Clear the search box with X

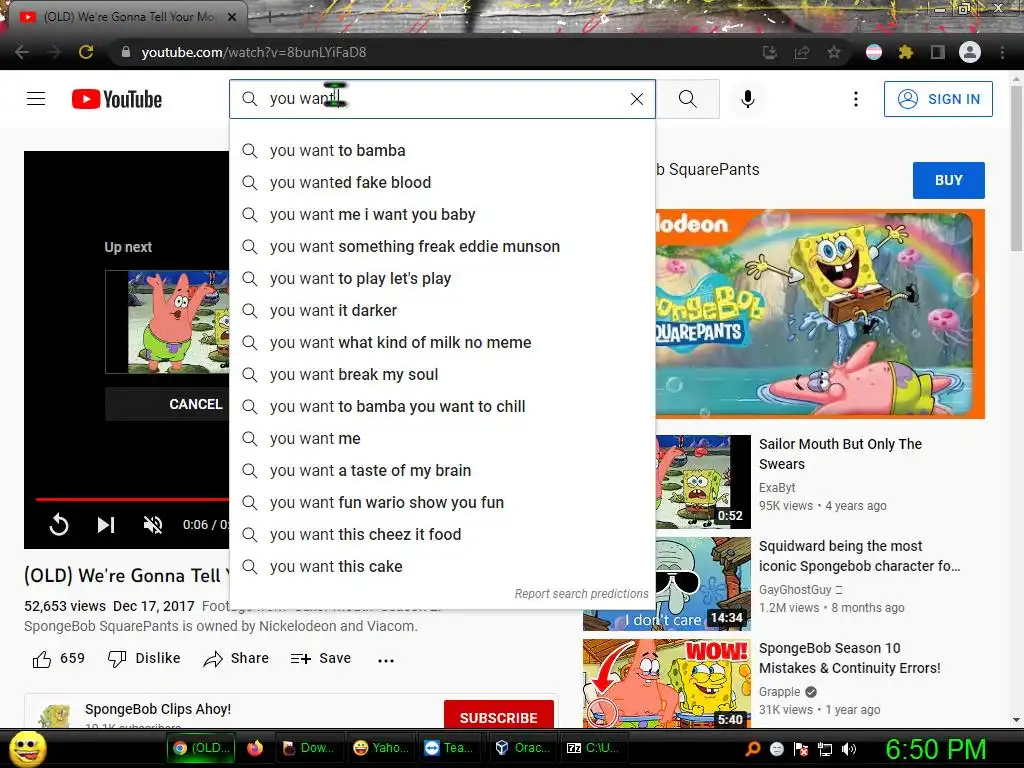tap(637, 99)
